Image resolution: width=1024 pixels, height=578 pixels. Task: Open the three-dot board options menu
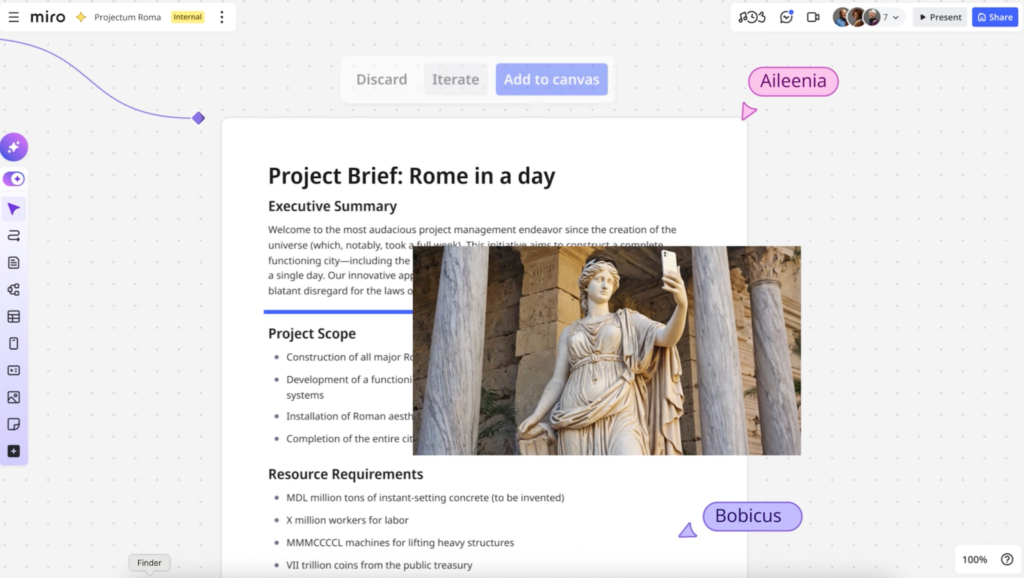tap(221, 17)
